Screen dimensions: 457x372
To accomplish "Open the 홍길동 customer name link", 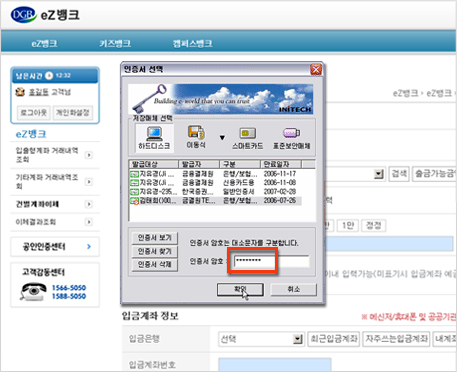I will tap(38, 92).
